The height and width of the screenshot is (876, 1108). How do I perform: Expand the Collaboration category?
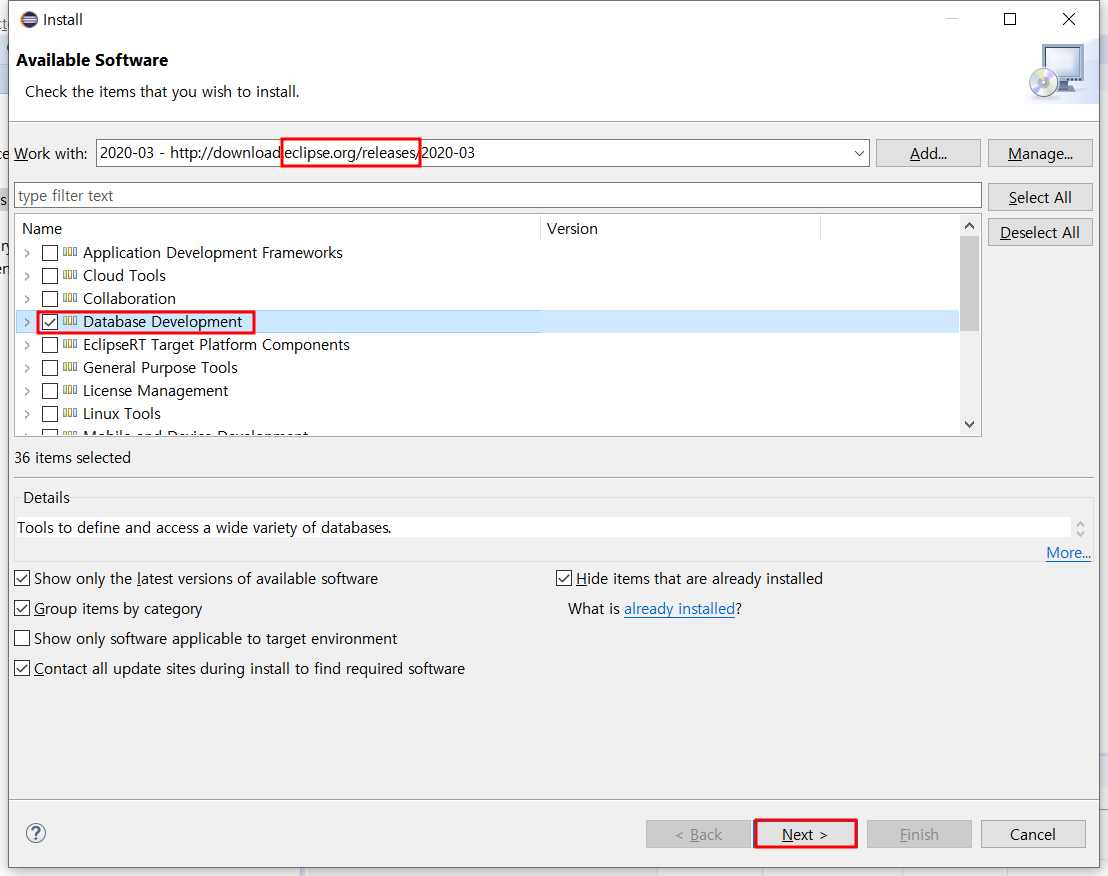click(27, 299)
